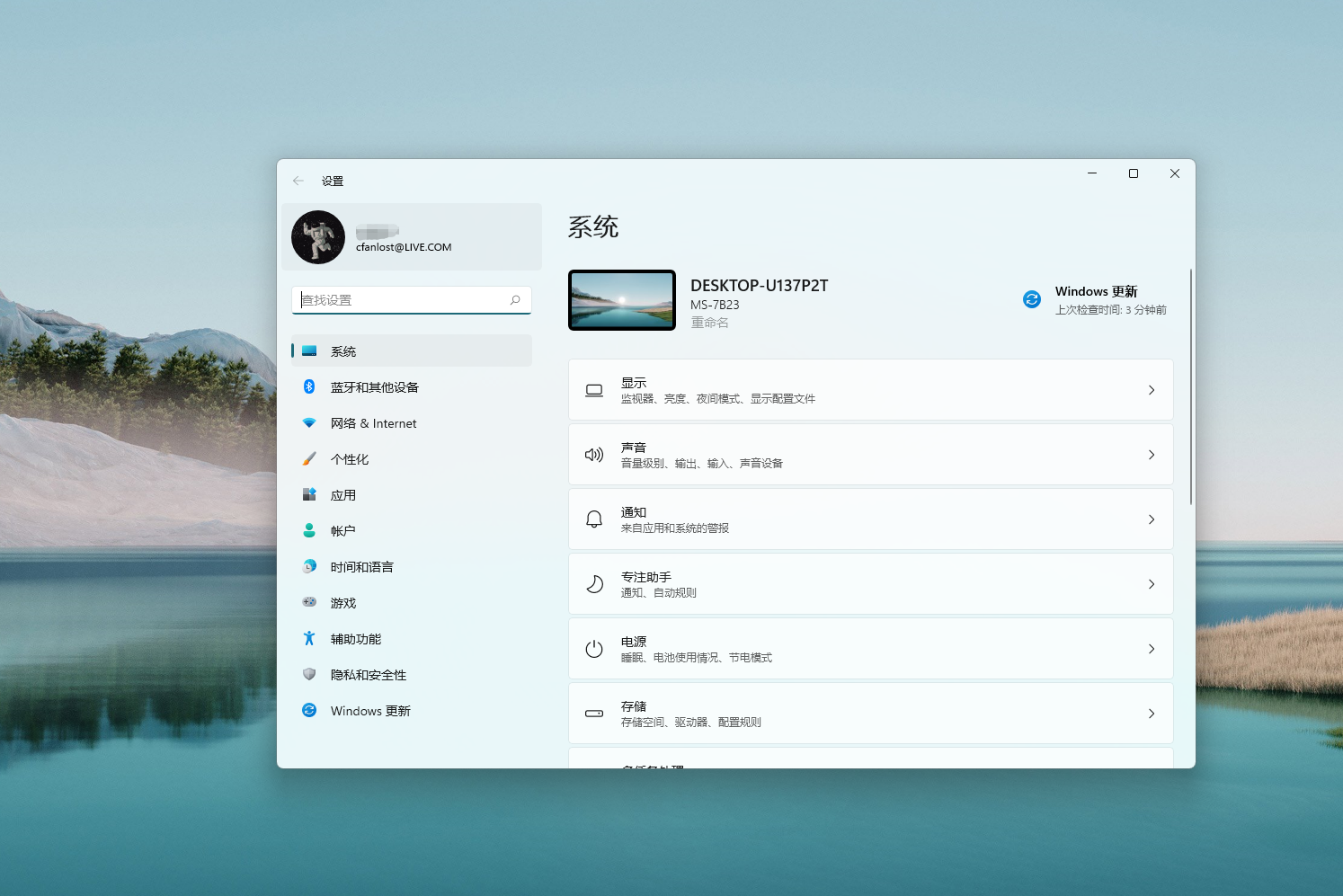Open 时间和语言 settings

(x=412, y=567)
